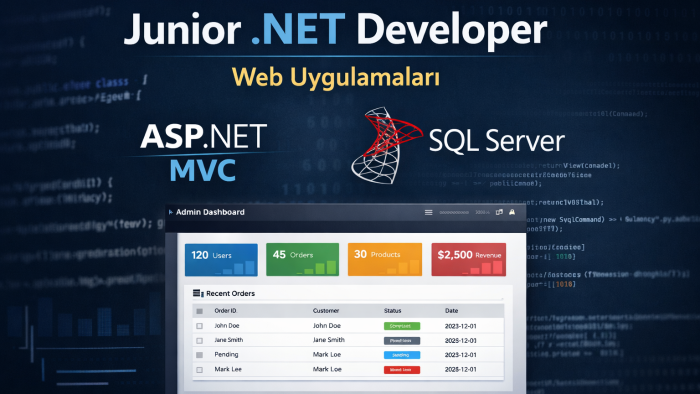The image size is (700, 394).
Task: Check the box for the Mark Lee order row
Action: (x=200, y=369)
